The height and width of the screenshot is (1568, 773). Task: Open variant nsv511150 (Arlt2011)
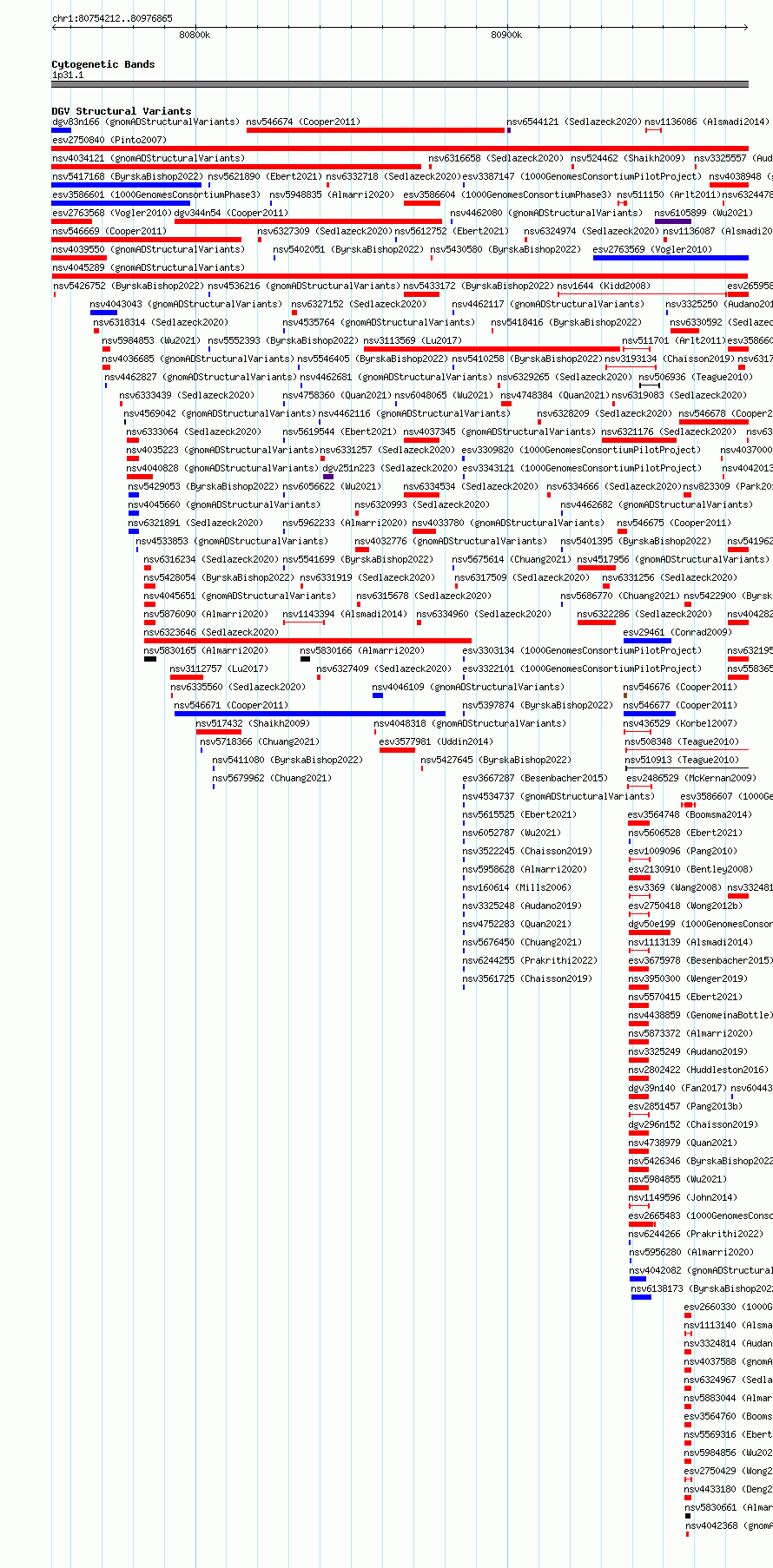(669, 195)
